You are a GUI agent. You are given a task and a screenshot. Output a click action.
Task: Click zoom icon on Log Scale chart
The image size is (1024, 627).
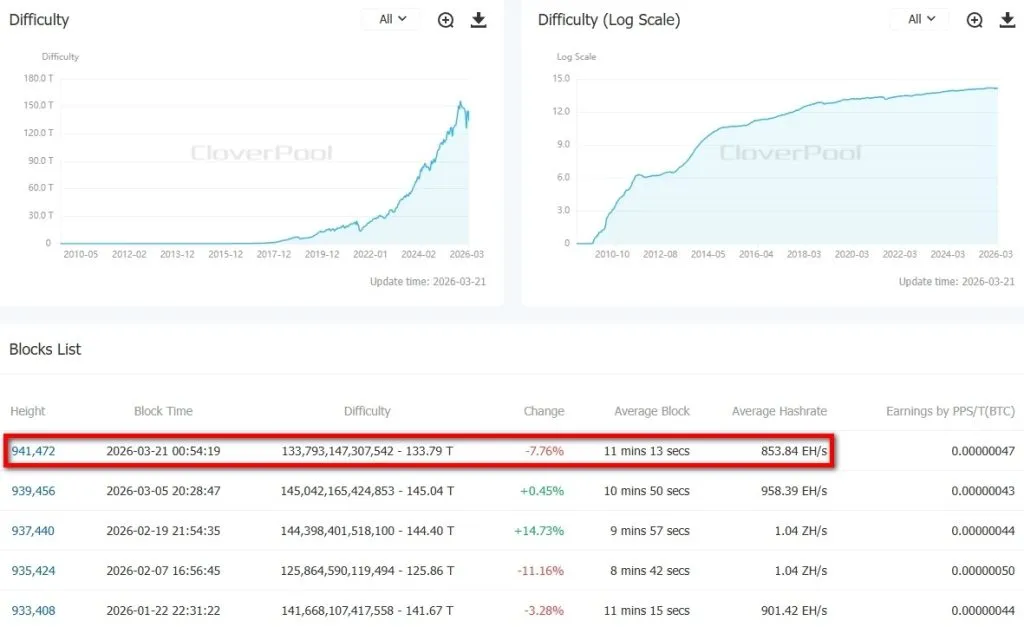(975, 20)
